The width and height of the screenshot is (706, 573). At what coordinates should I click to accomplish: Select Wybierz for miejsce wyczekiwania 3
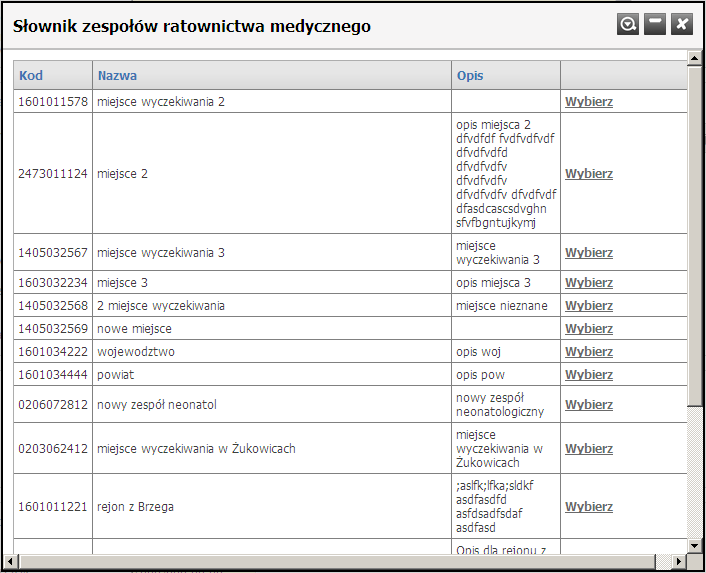click(x=589, y=253)
